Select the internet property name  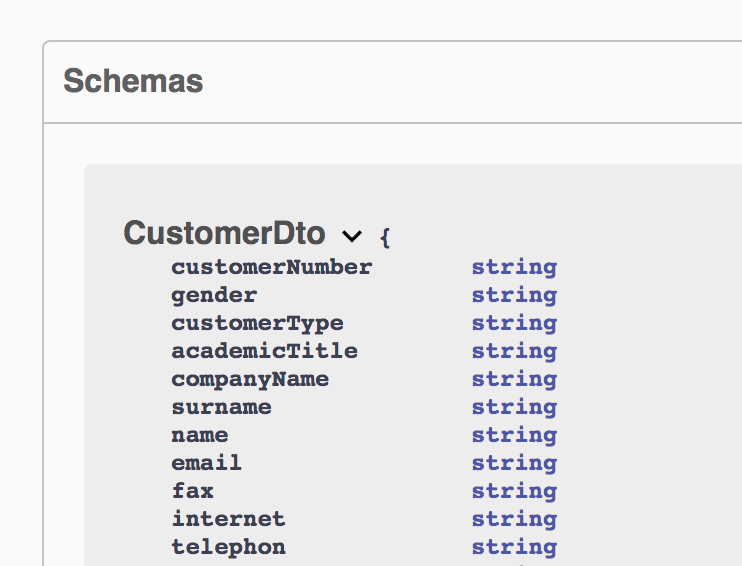click(229, 519)
